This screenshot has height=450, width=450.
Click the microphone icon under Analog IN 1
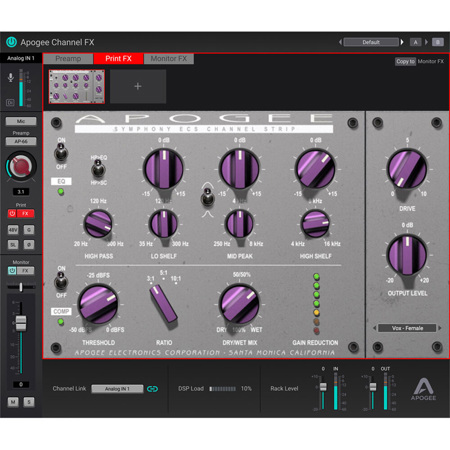11,77
